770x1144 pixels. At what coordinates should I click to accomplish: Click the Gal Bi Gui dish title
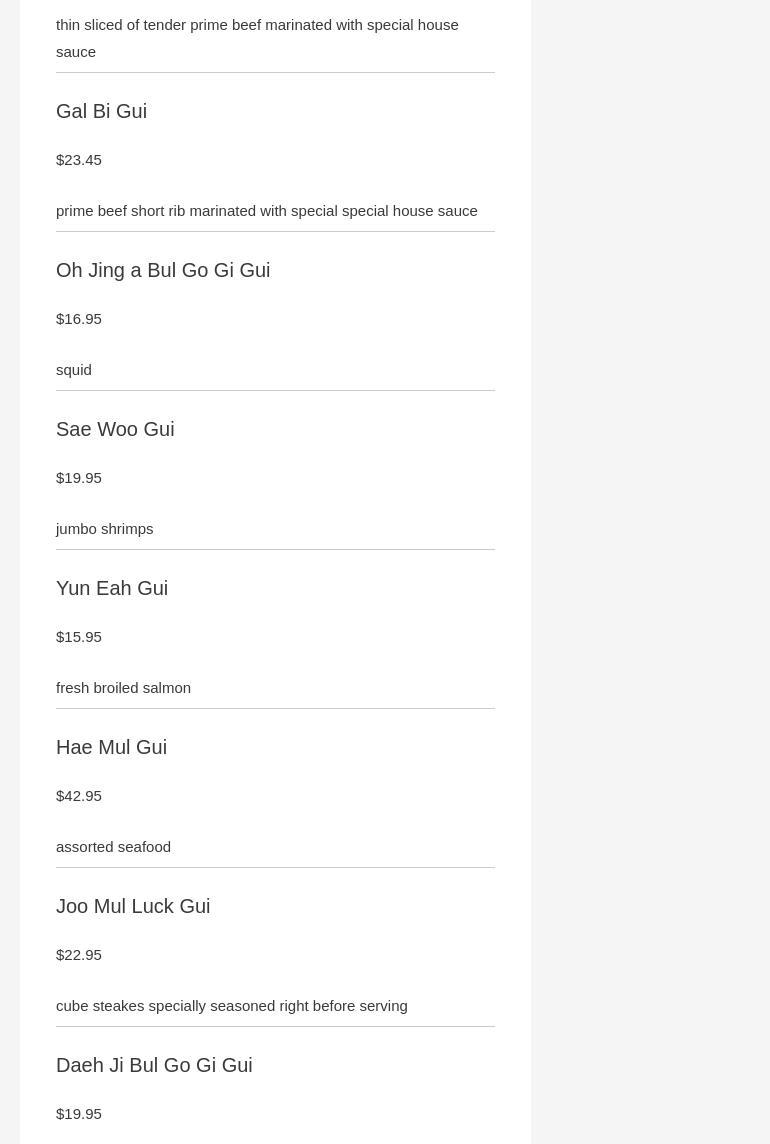101,111
